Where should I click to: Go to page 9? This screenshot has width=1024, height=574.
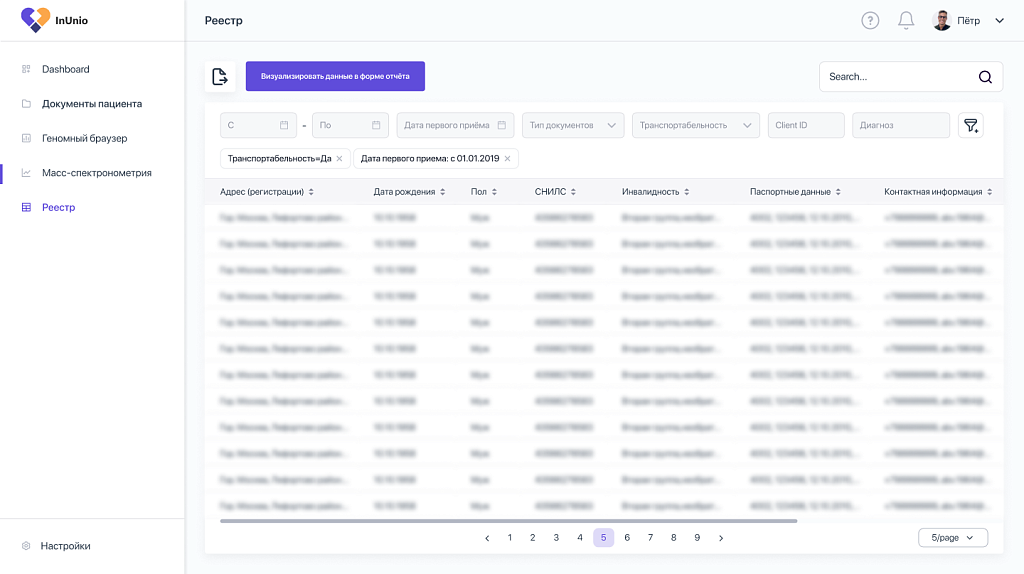pyautogui.click(x=697, y=538)
